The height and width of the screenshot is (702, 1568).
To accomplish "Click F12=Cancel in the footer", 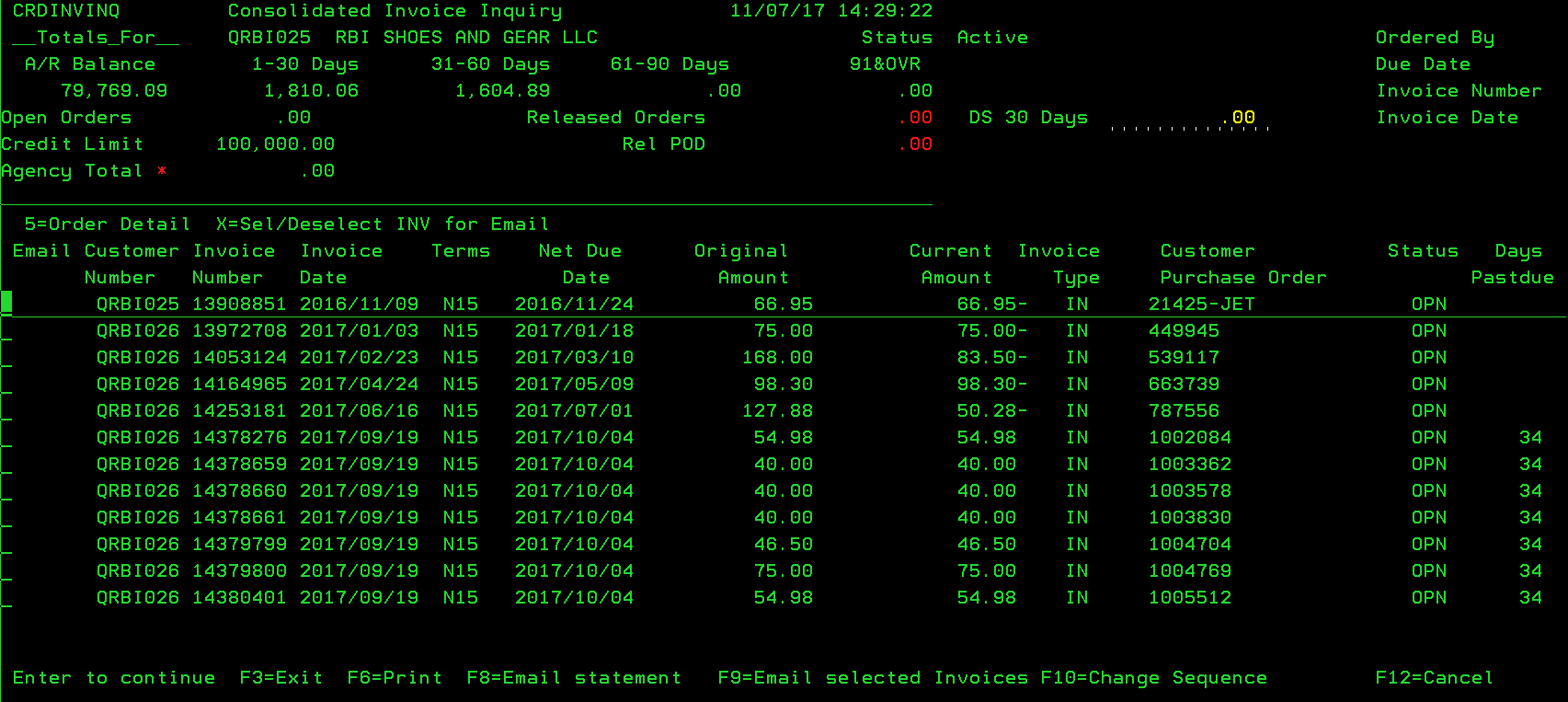I will (1434, 678).
